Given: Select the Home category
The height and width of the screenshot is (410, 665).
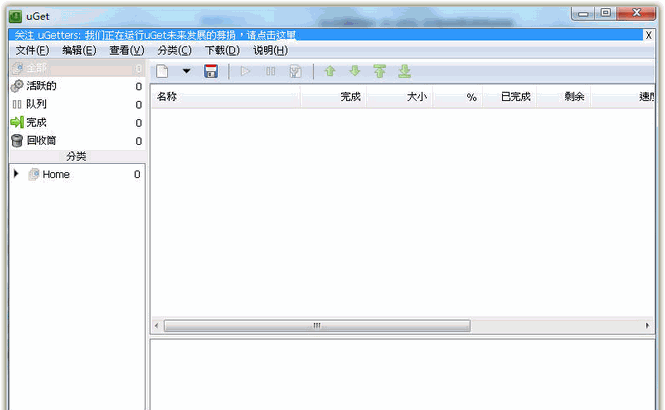Looking at the screenshot, I should click(x=56, y=174).
